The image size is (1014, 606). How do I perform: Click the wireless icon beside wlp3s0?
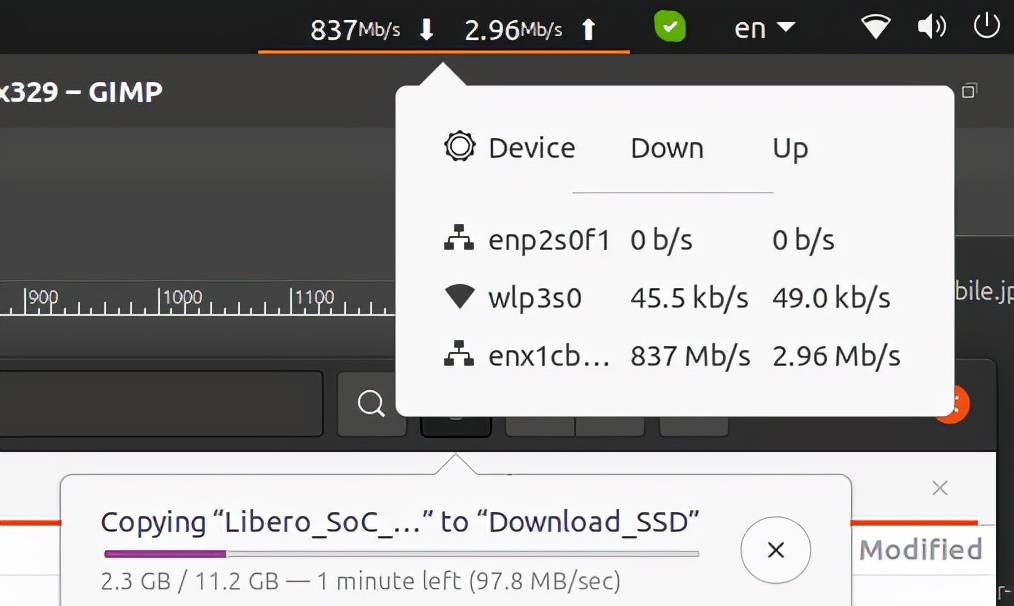tap(459, 296)
